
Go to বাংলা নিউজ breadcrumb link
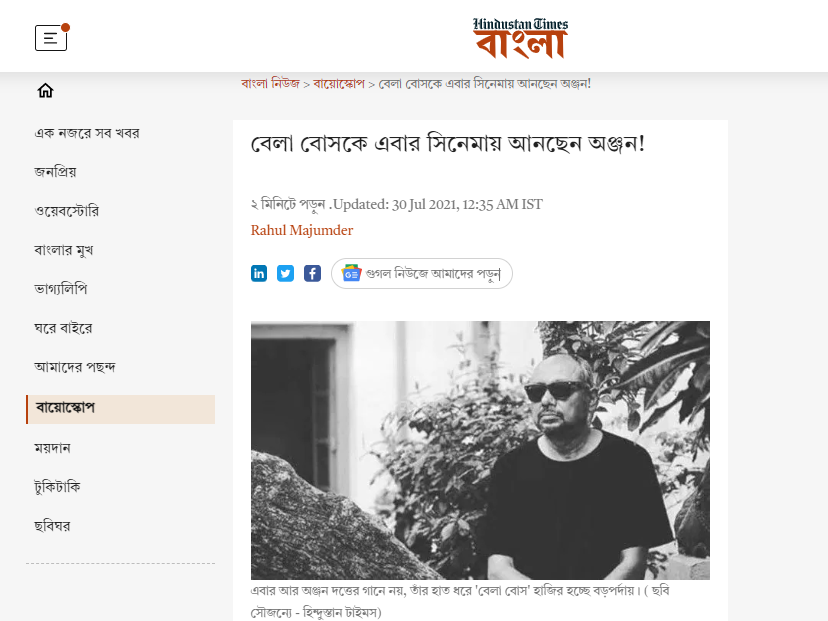[270, 83]
